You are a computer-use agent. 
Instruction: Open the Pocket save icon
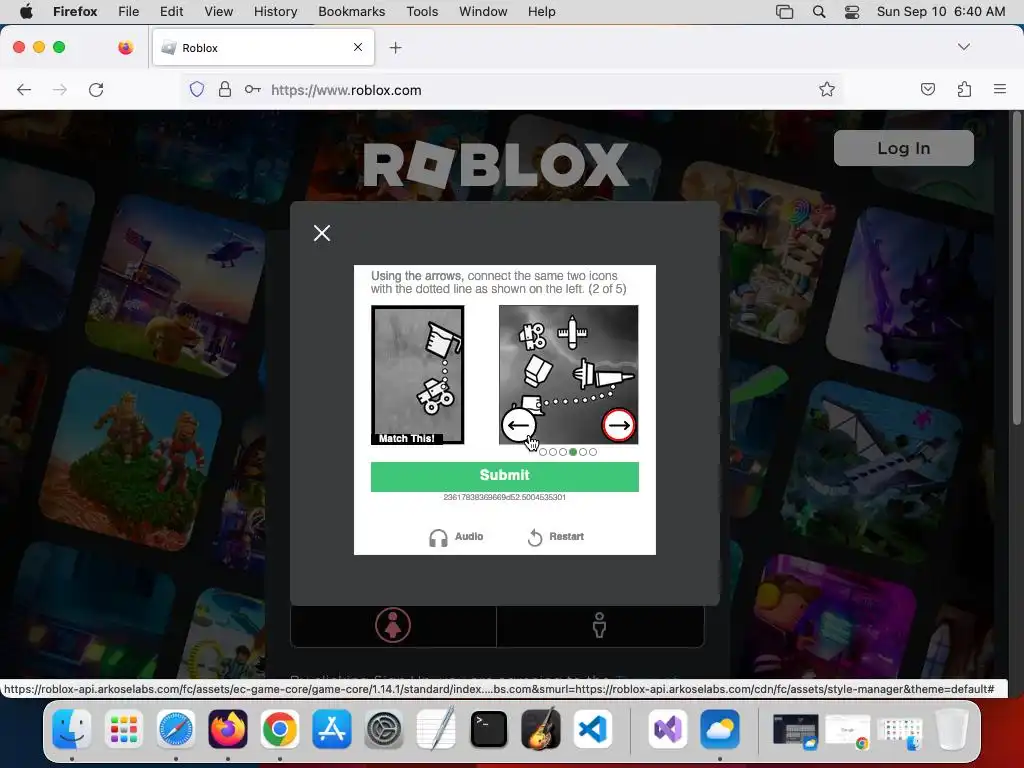coord(927,89)
